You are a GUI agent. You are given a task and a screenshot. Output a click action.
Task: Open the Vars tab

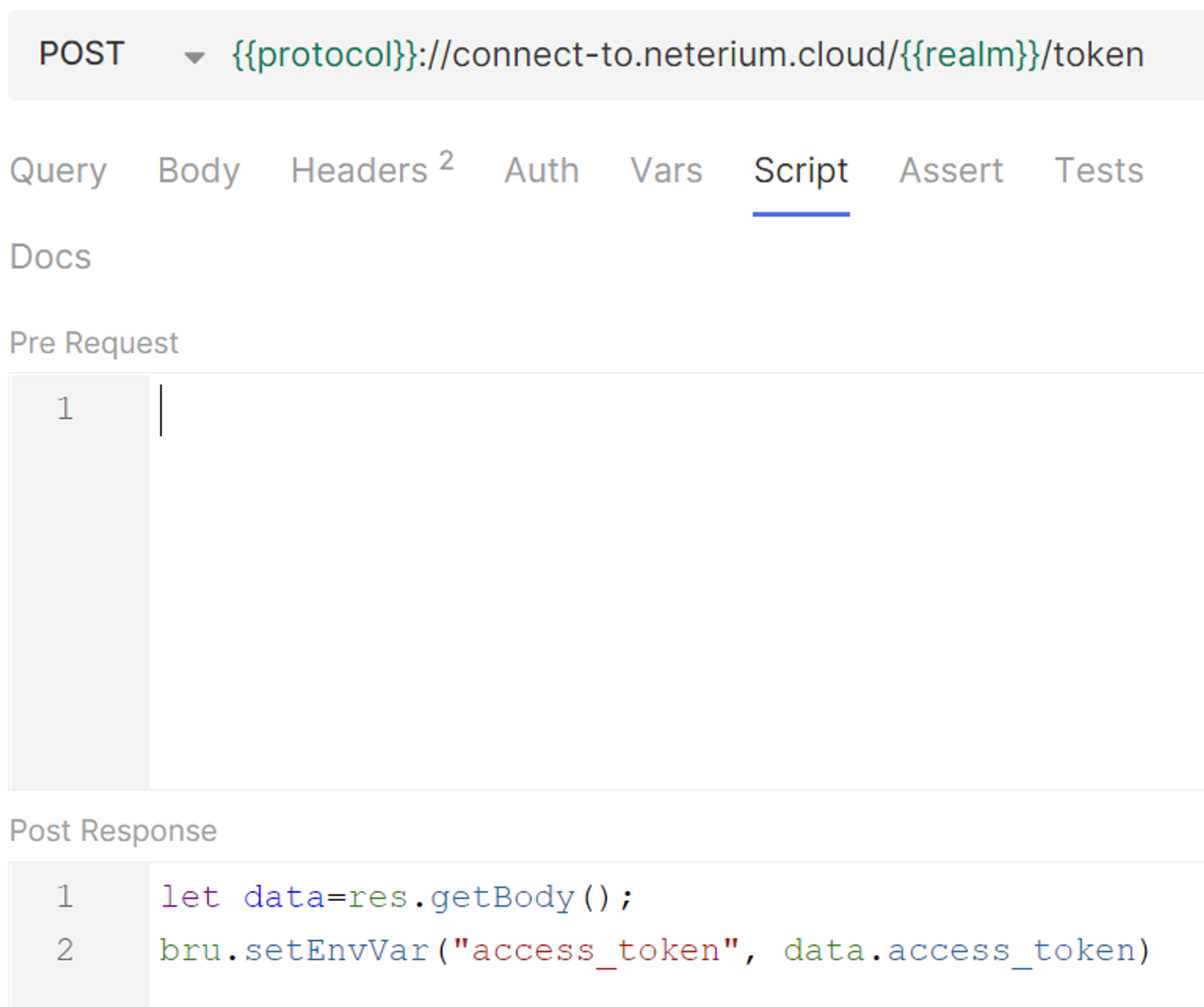666,170
